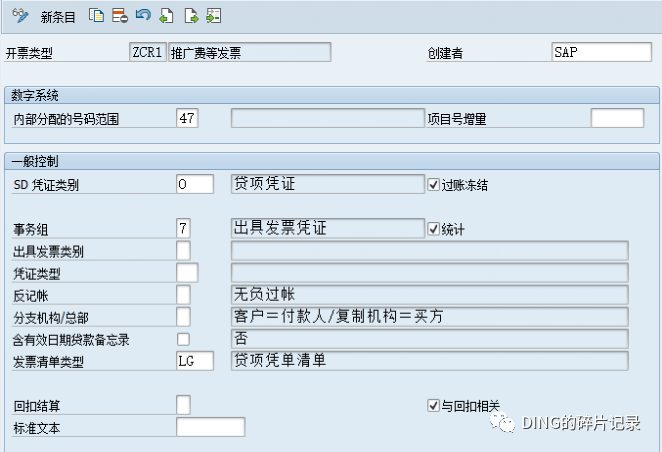Click the 开票类型 label
This screenshot has width=662, height=452.
tap(29, 53)
